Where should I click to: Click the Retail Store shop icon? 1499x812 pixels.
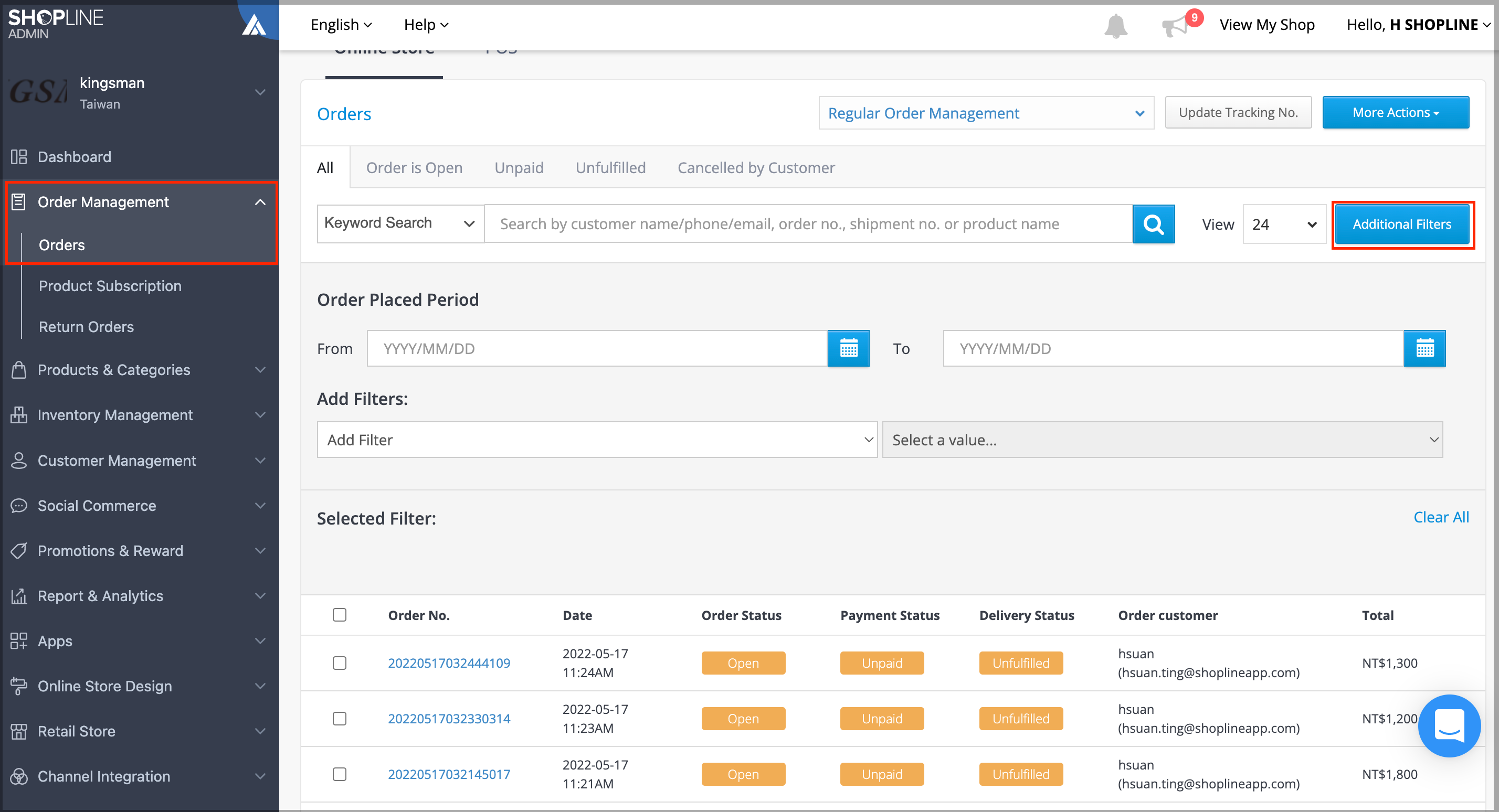pyautogui.click(x=18, y=731)
